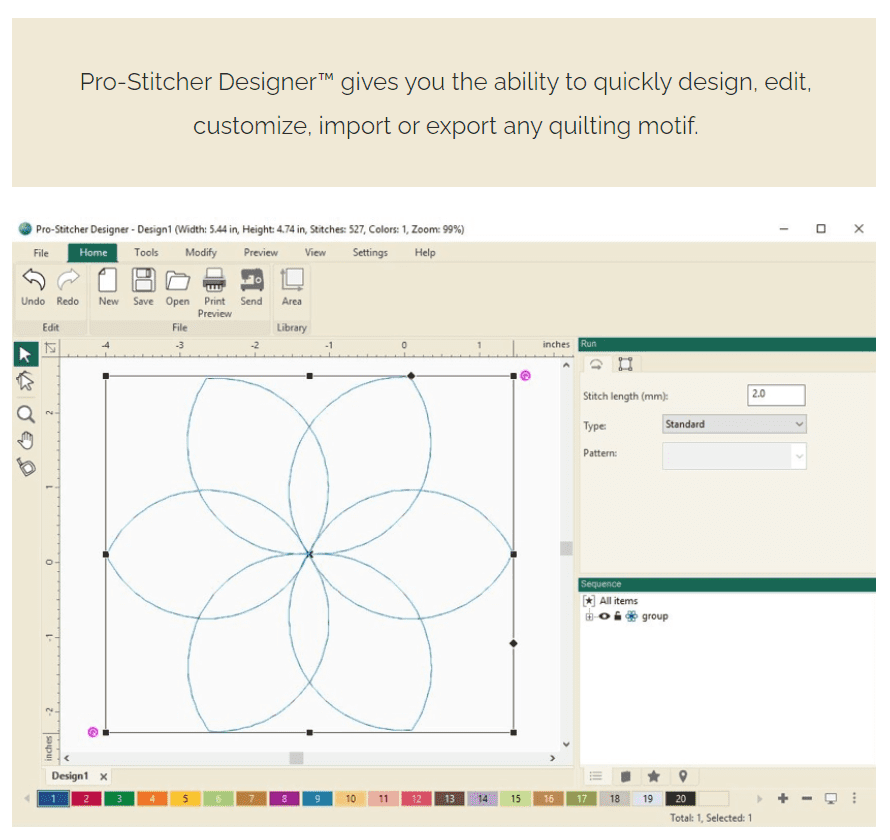Viewport: 890px width, 840px height.
Task: Click the monitor display icon
Action: (830, 799)
